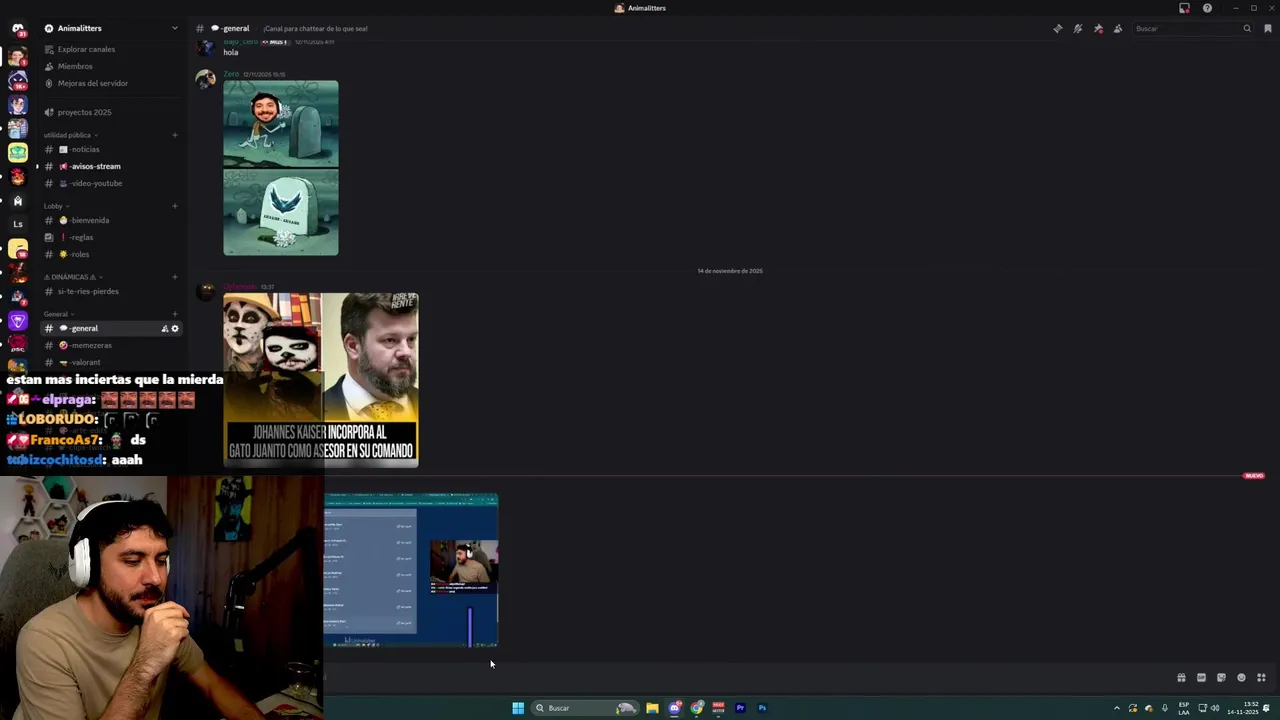Open the bookmark icon next to search

pyautogui.click(x=1268, y=28)
